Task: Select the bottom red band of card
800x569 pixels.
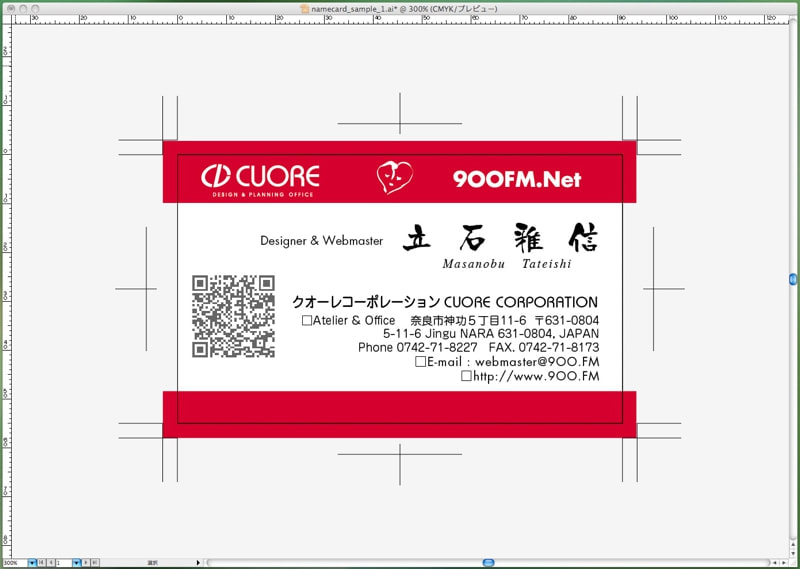Action: click(399, 414)
